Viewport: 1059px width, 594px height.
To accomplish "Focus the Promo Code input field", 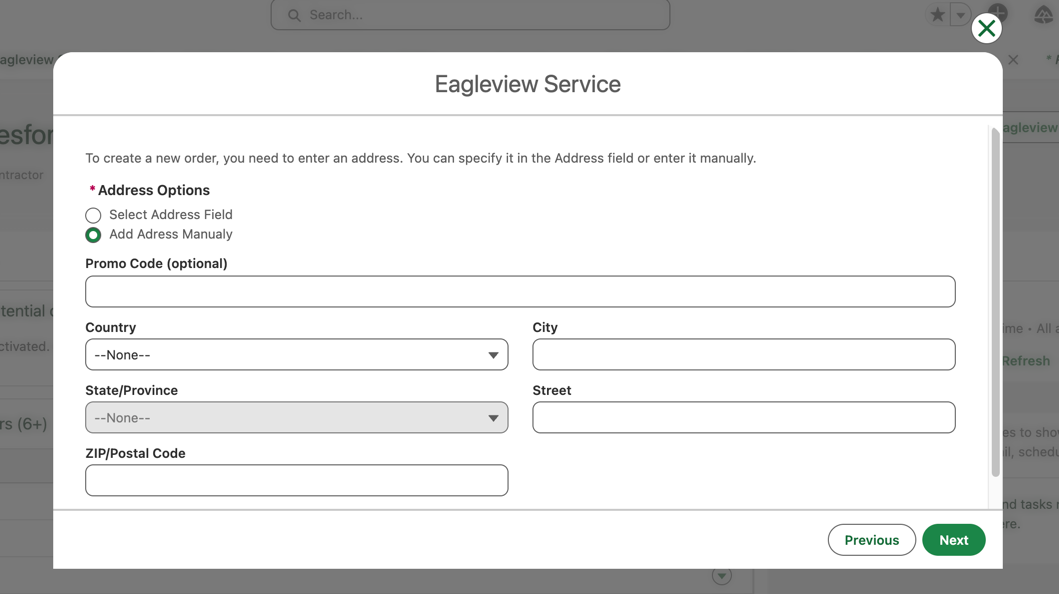I will 520,292.
